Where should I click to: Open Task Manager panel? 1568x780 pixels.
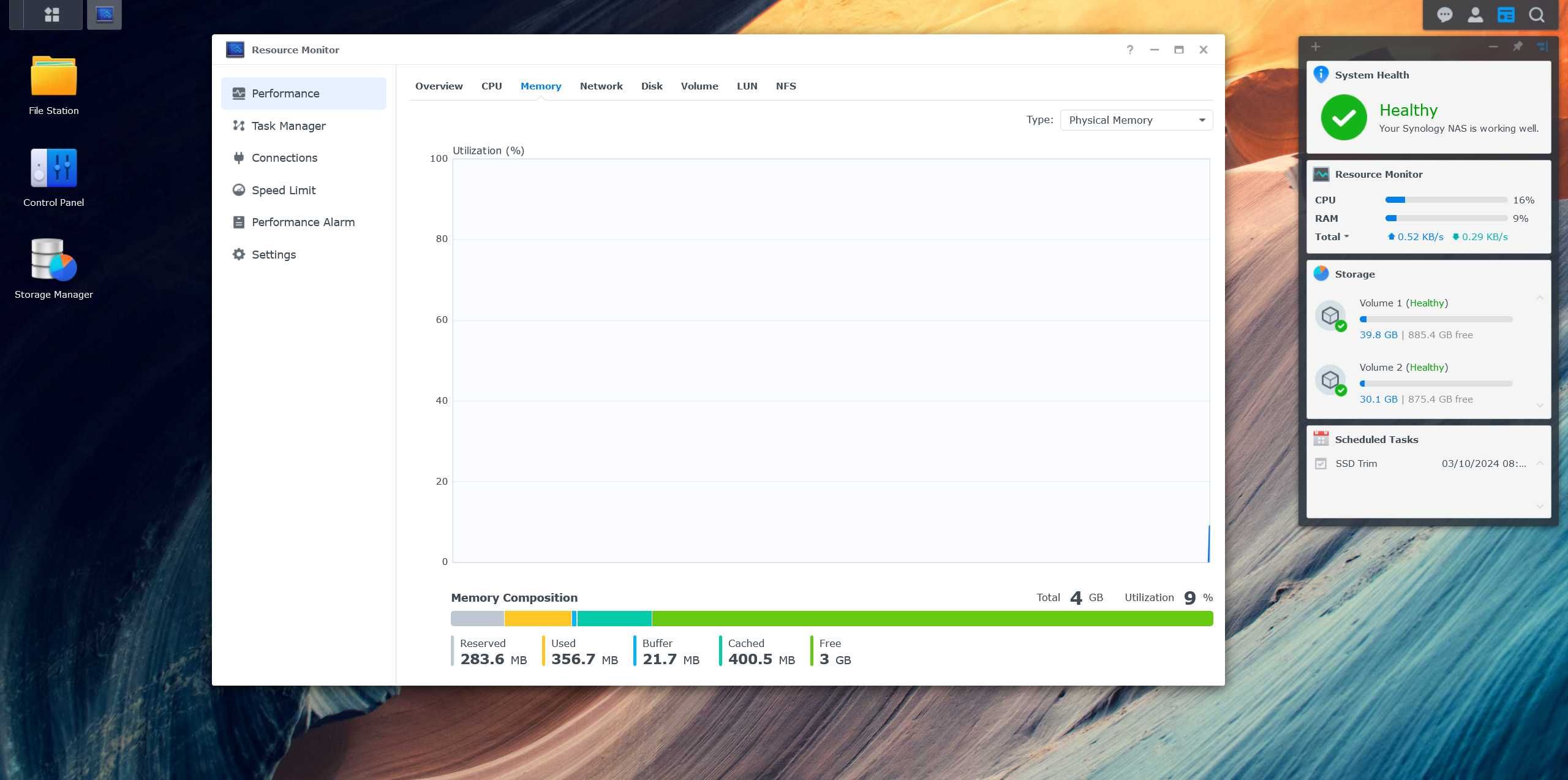click(x=288, y=125)
